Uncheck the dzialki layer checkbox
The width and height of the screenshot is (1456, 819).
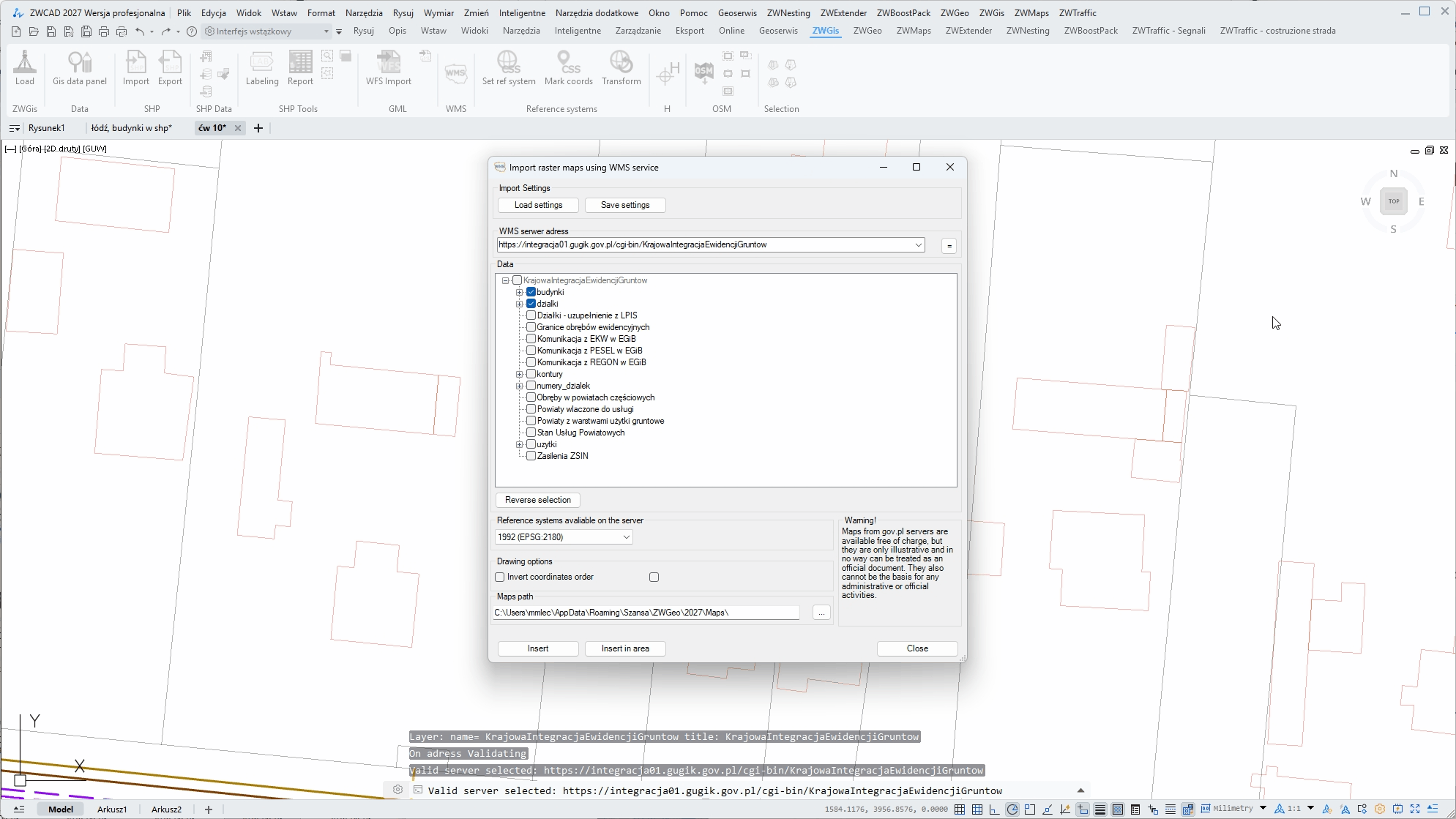(531, 304)
